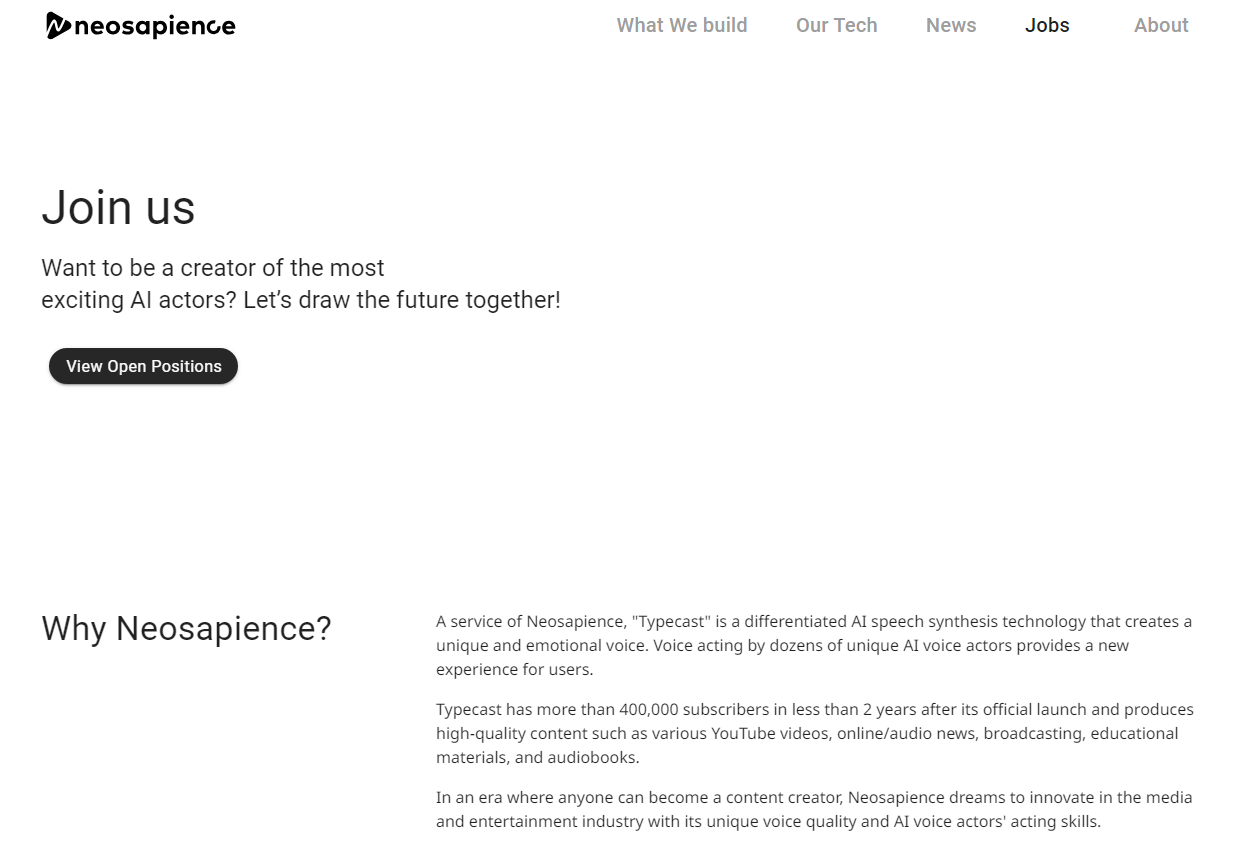Click the line about AI voice actors' acting skills
The height and width of the screenshot is (850, 1249).
click(x=768, y=821)
